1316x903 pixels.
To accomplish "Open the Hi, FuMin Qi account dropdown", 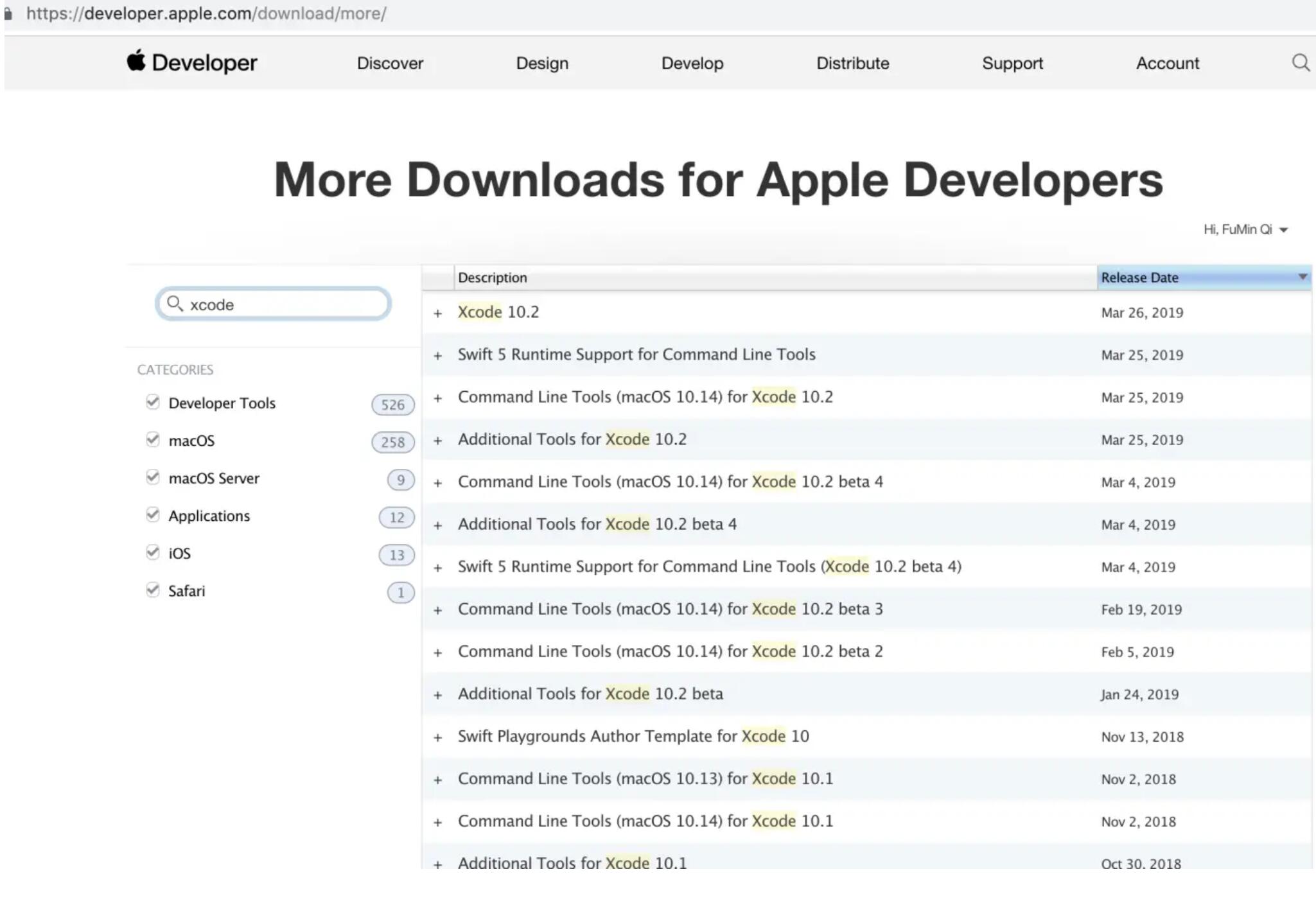I will point(1245,229).
